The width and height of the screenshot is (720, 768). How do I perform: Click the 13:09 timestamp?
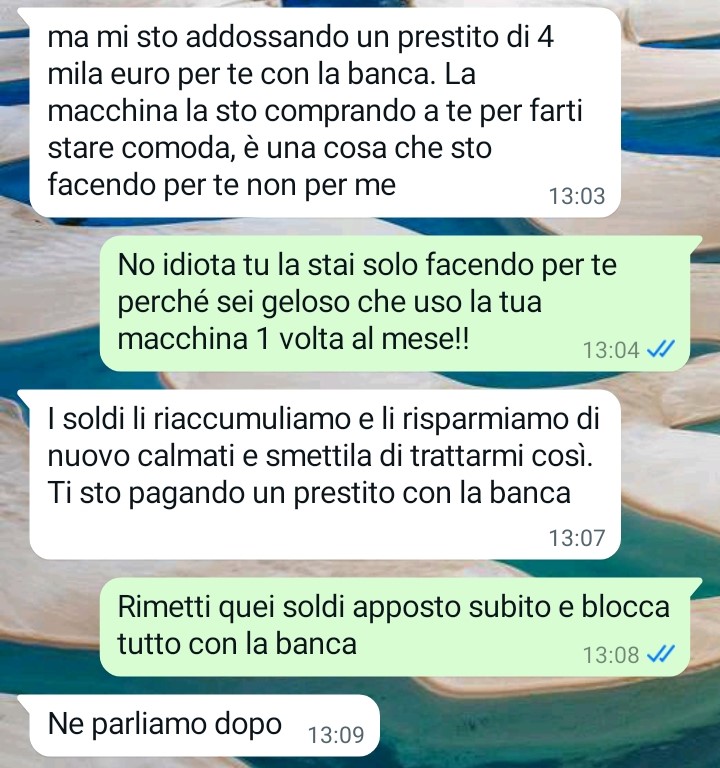tap(336, 735)
